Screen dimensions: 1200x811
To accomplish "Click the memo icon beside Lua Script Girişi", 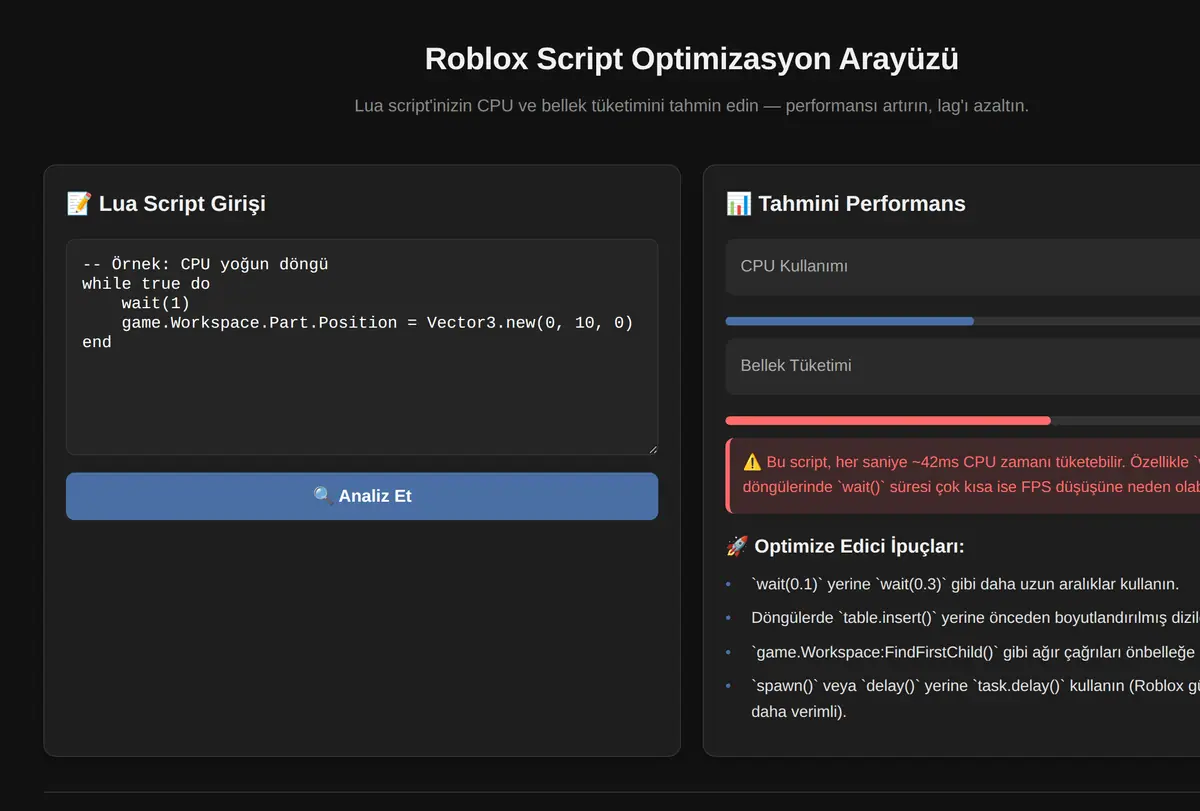I will click(79, 204).
